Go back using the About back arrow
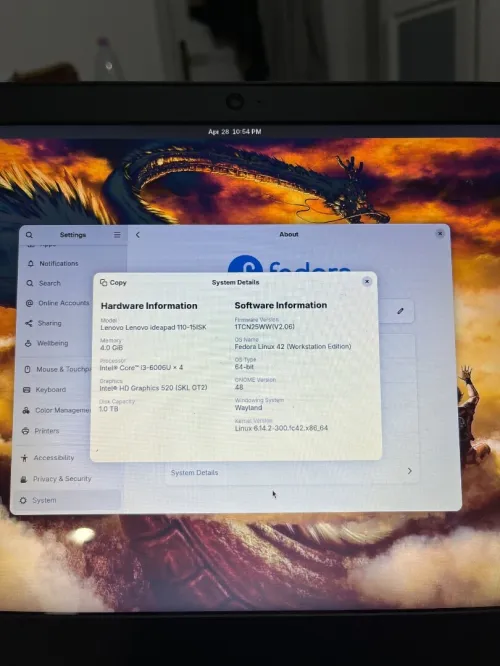Screen dimensions: 500x666 pyautogui.click(x=138, y=234)
